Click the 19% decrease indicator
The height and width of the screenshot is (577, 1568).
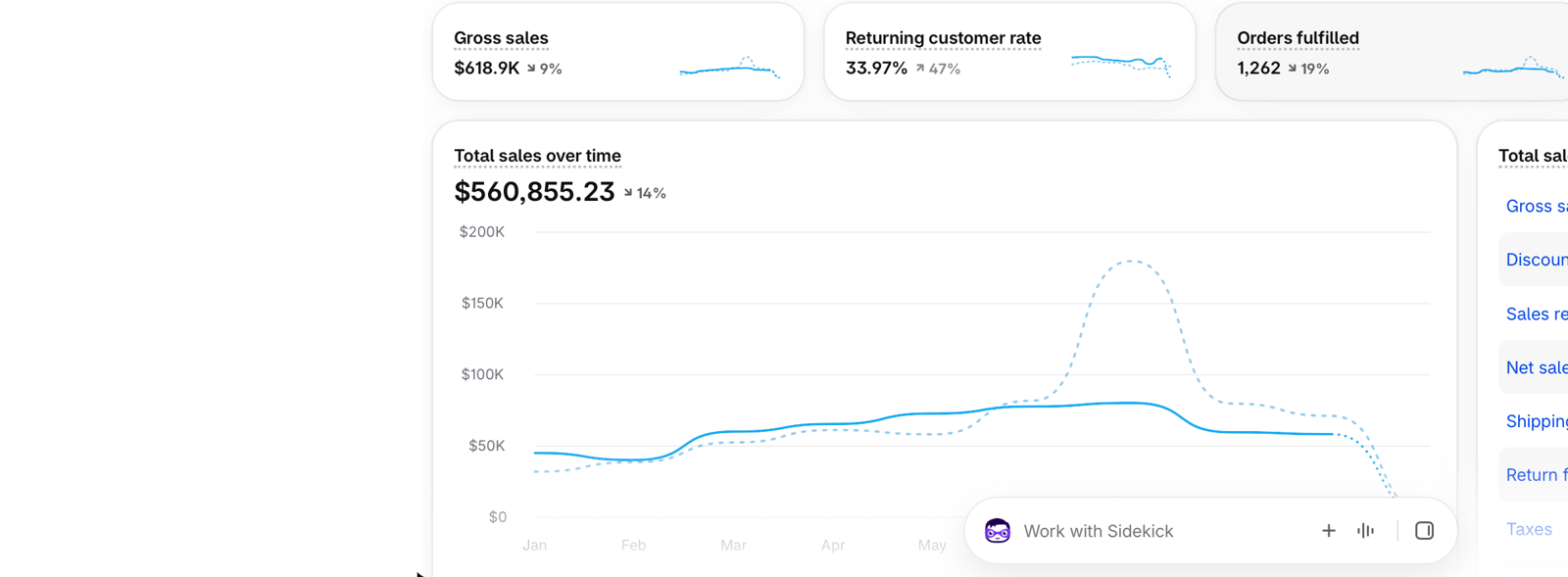tap(1308, 69)
